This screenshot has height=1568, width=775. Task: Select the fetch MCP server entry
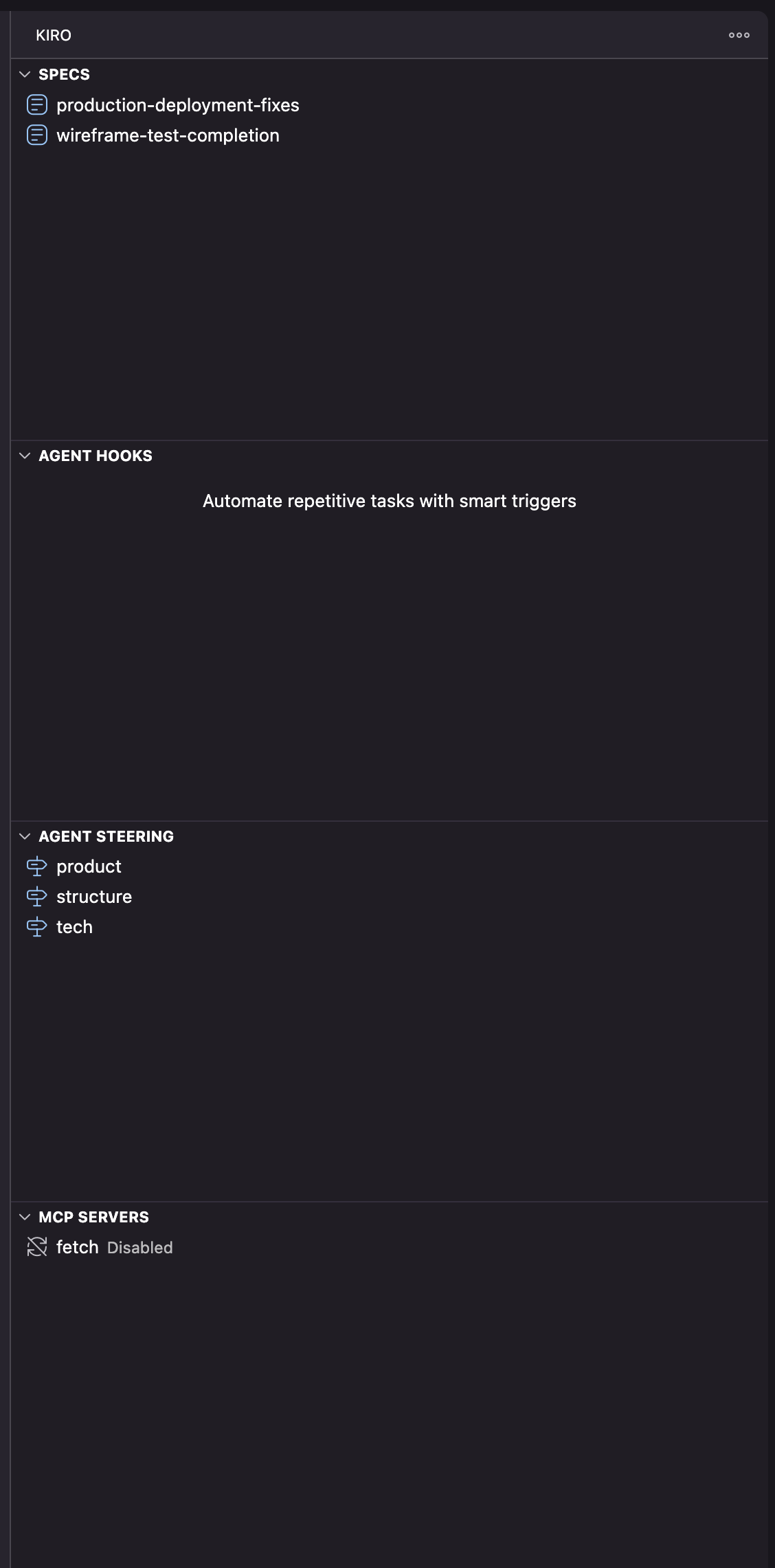(77, 1247)
